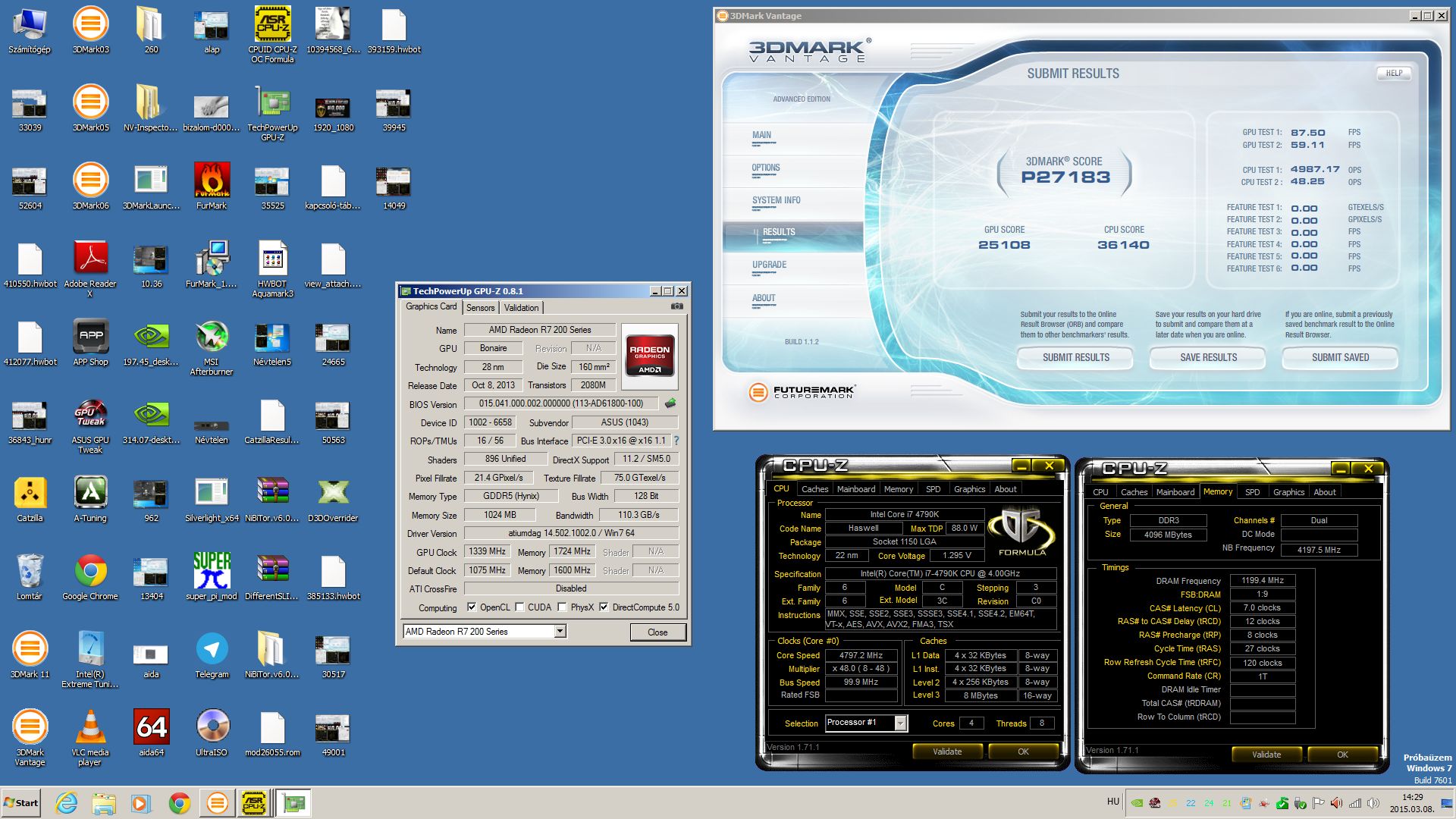Image resolution: width=1456 pixels, height=819 pixels.
Task: Click Validate in left CPU-Z window
Action: (947, 752)
